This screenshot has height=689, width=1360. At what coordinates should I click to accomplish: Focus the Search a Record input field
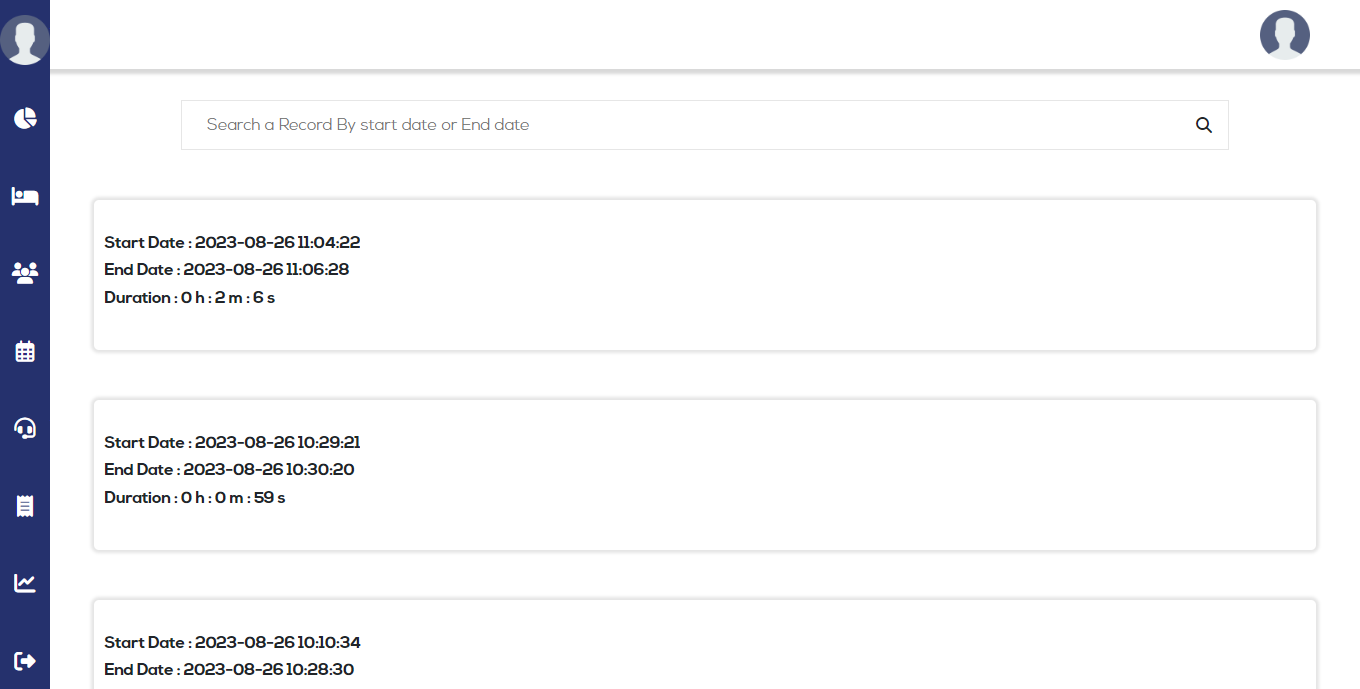[690, 125]
